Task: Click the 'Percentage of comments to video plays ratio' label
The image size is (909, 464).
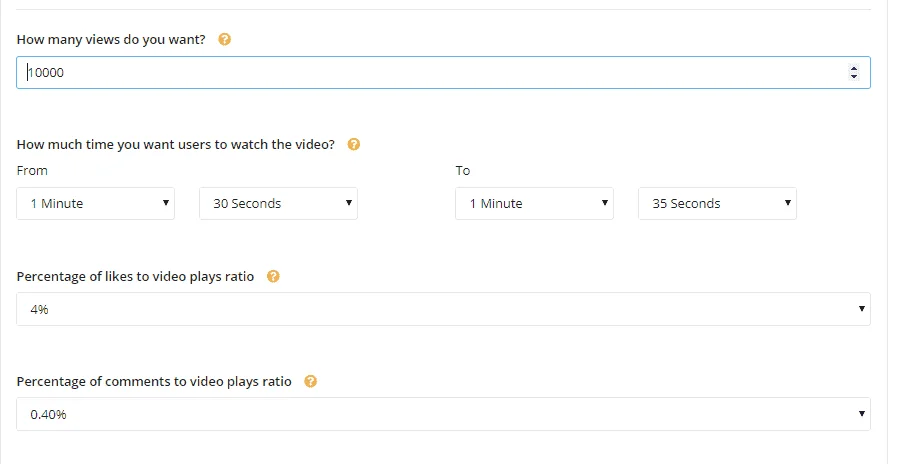Action: tap(154, 382)
